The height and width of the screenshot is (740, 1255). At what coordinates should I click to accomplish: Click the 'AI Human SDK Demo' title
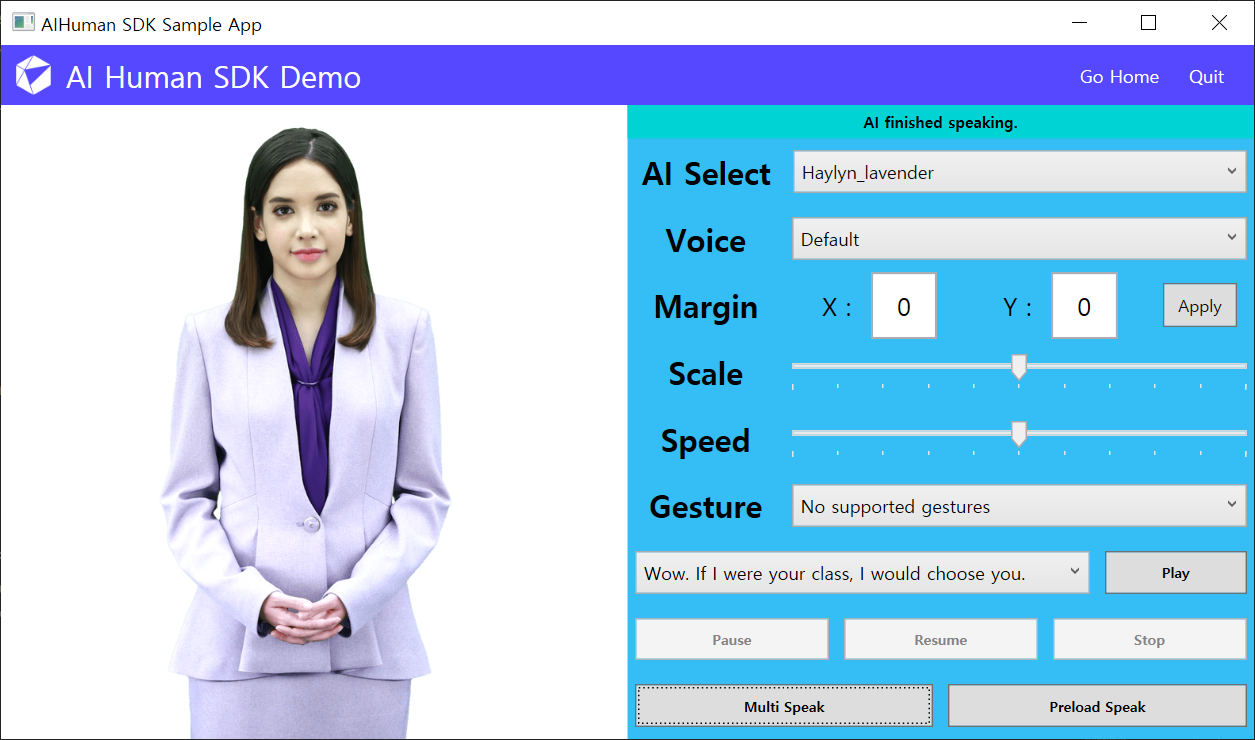tap(213, 77)
